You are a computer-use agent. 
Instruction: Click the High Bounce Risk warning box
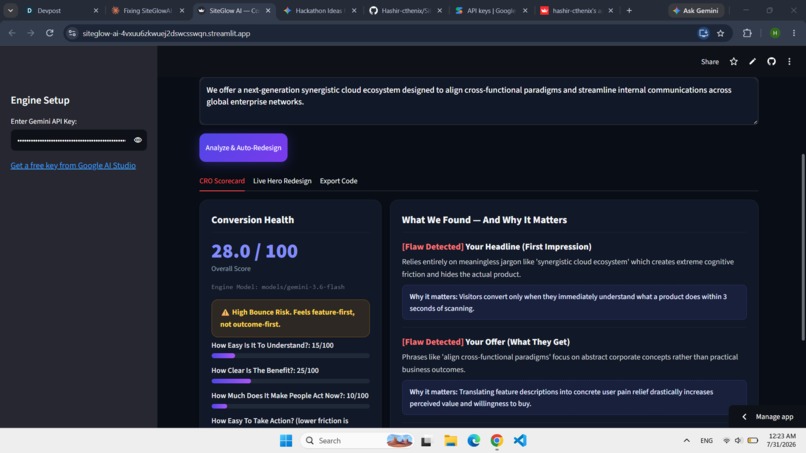click(290, 318)
